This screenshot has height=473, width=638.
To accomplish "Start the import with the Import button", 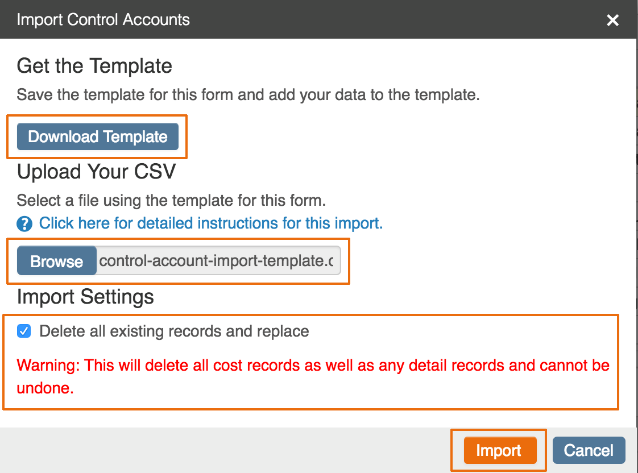I will pyautogui.click(x=499, y=451).
